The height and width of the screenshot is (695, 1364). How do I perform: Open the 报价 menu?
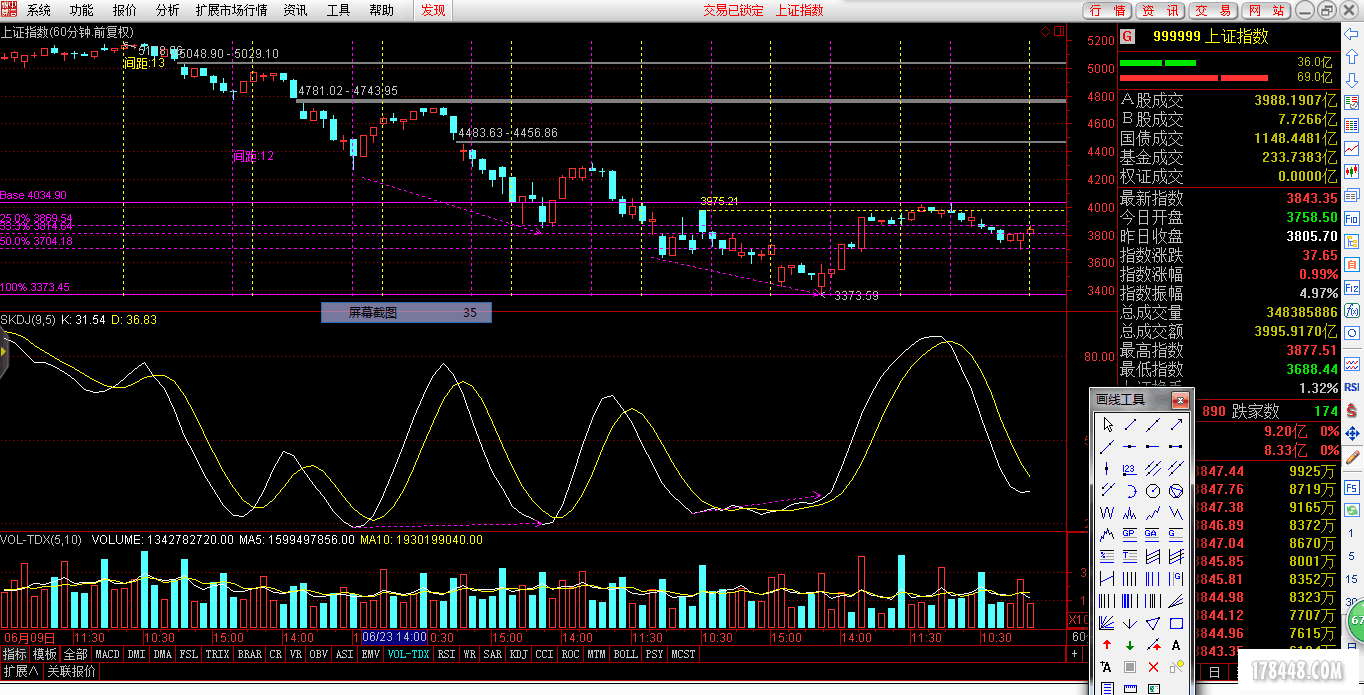click(x=125, y=10)
